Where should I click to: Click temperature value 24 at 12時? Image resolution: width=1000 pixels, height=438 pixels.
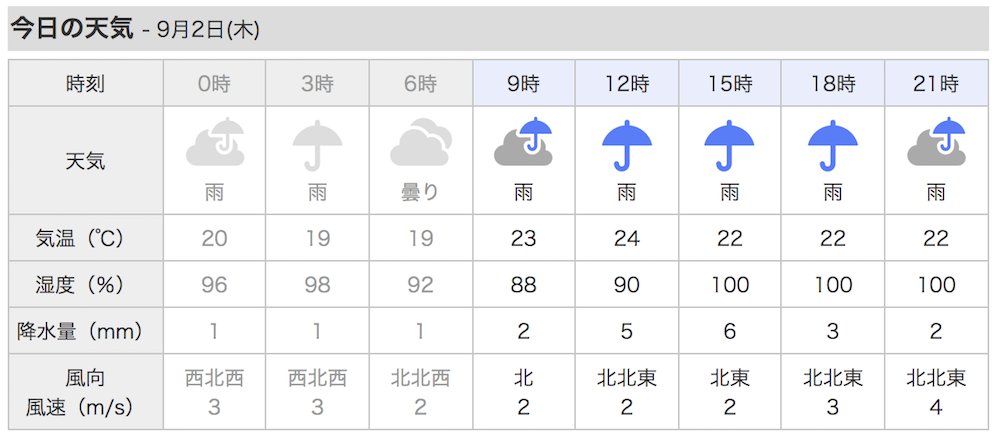[627, 238]
